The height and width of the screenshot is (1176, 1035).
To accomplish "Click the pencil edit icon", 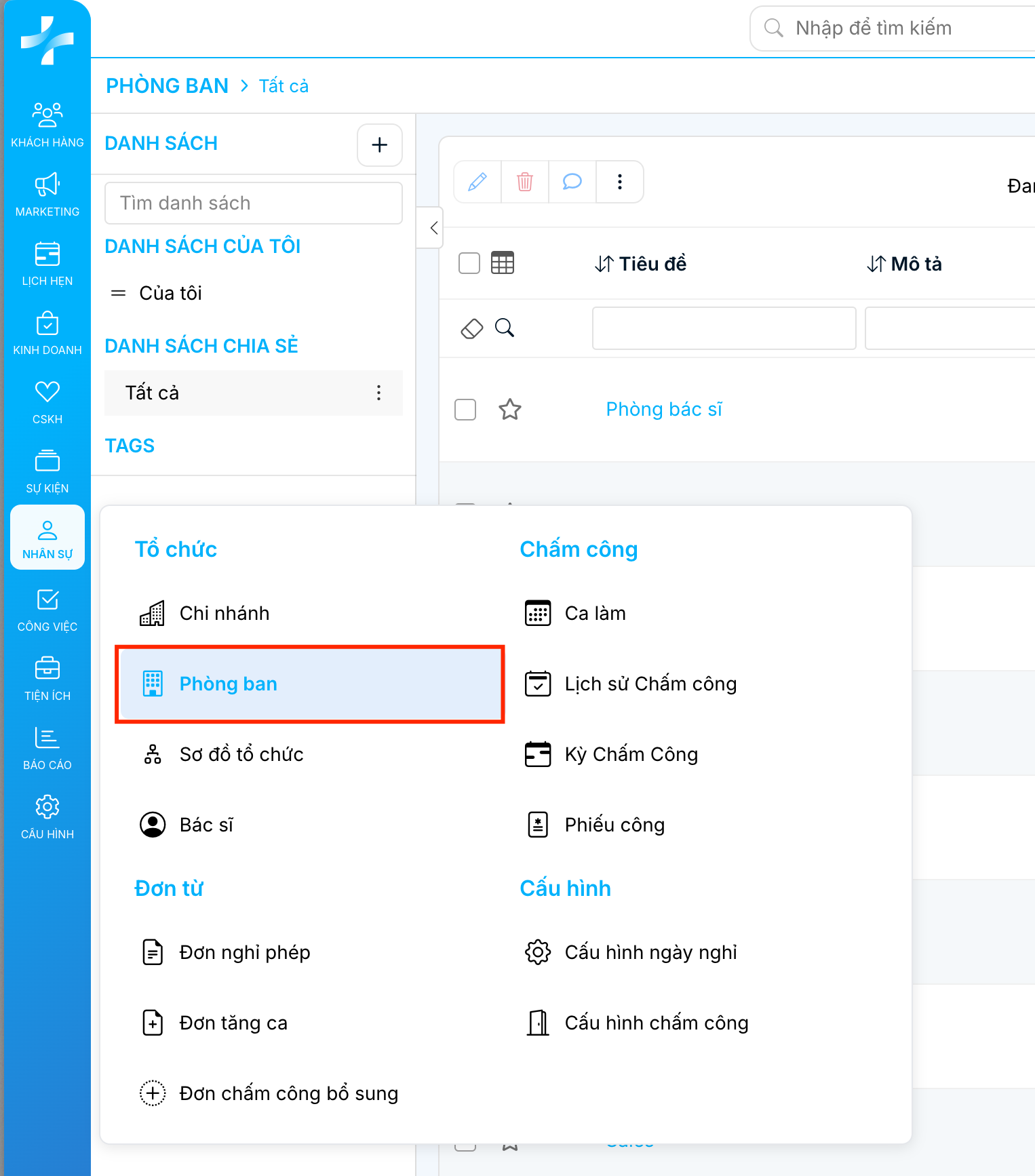I will tap(477, 182).
